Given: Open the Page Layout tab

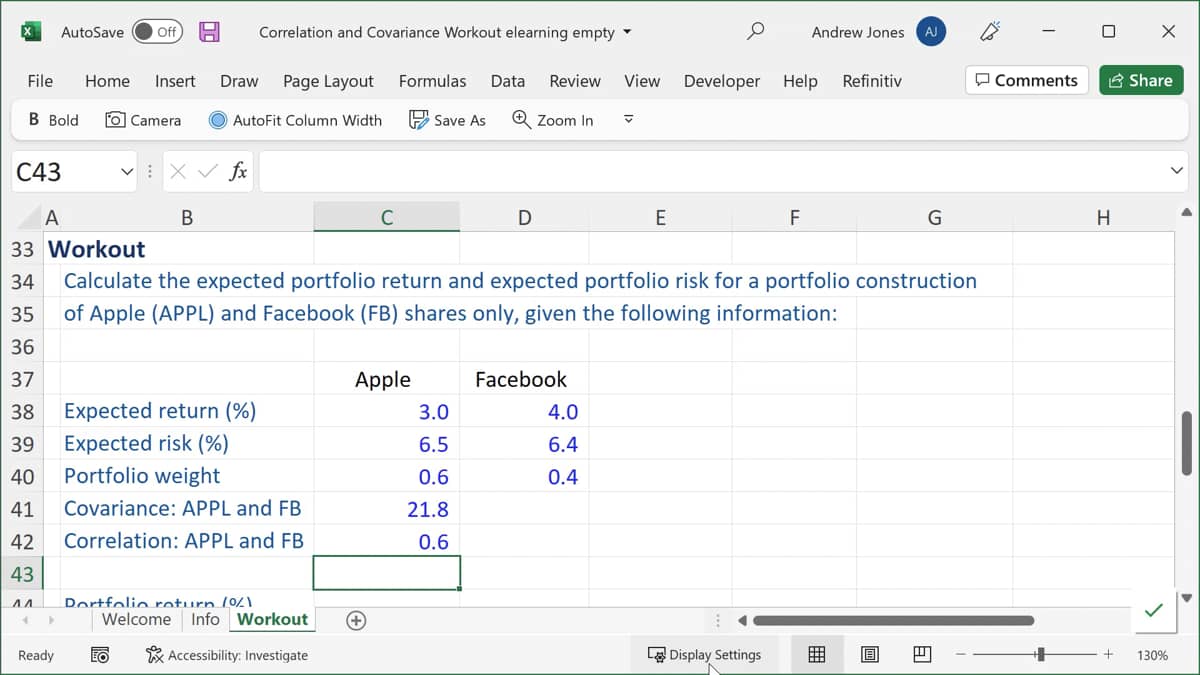Looking at the screenshot, I should (328, 81).
